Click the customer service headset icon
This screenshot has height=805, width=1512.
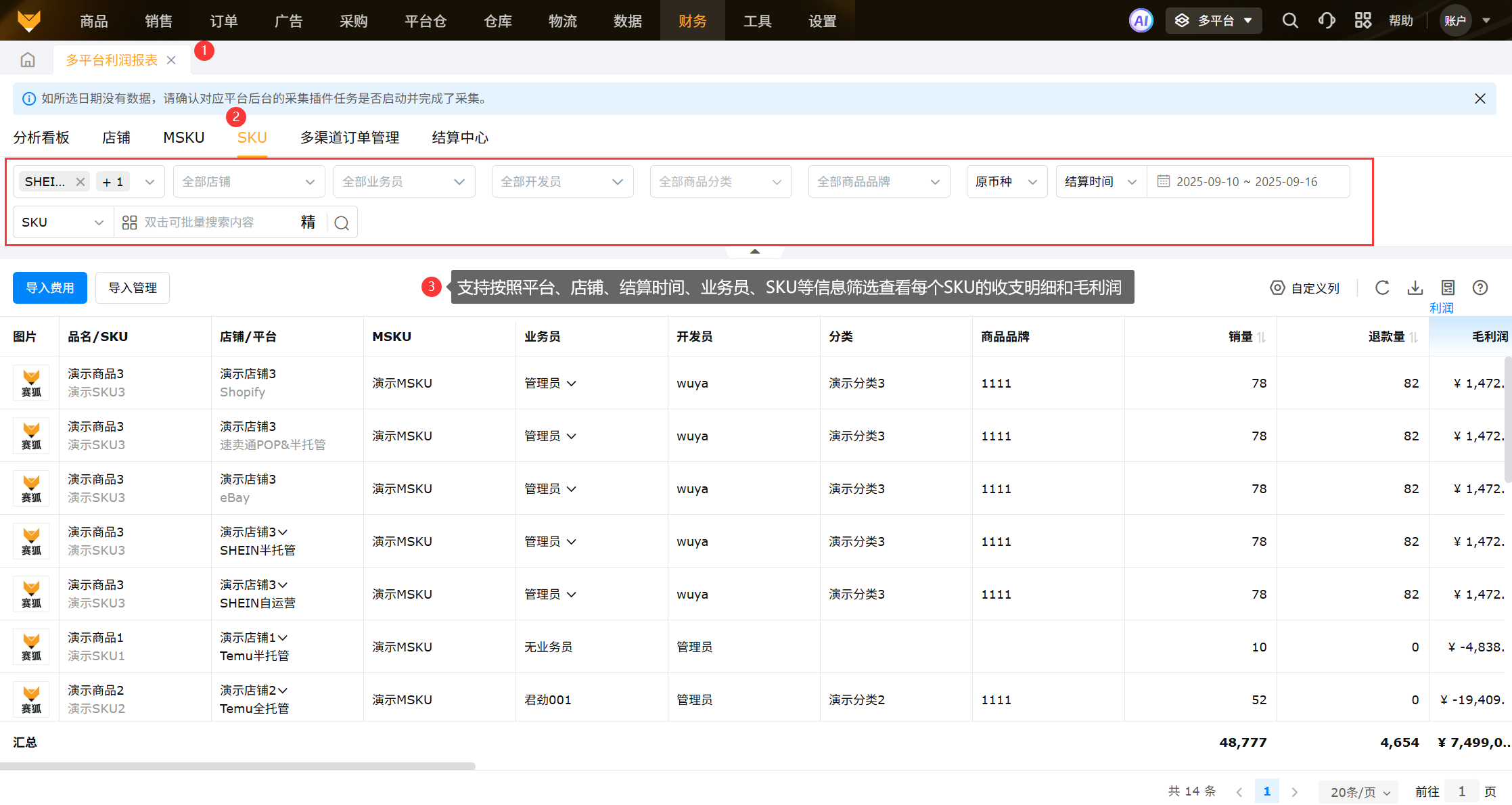point(1327,20)
